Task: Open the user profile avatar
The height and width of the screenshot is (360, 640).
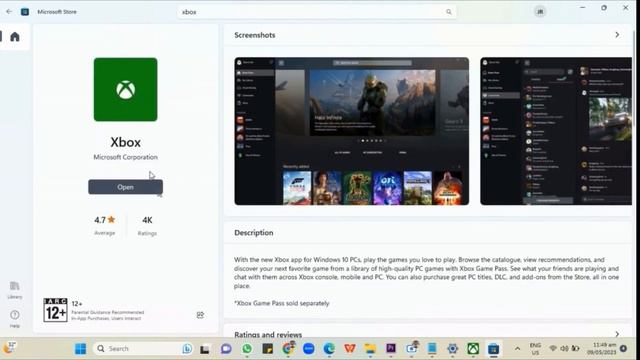Action: point(540,12)
